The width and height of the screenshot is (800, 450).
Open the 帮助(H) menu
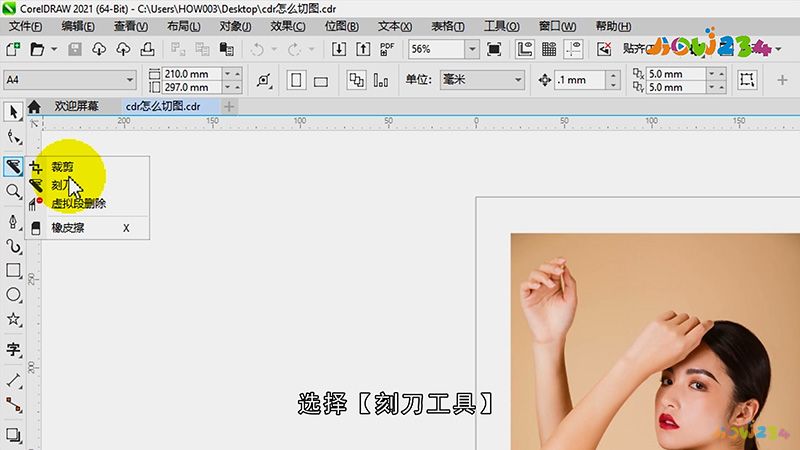[613, 26]
